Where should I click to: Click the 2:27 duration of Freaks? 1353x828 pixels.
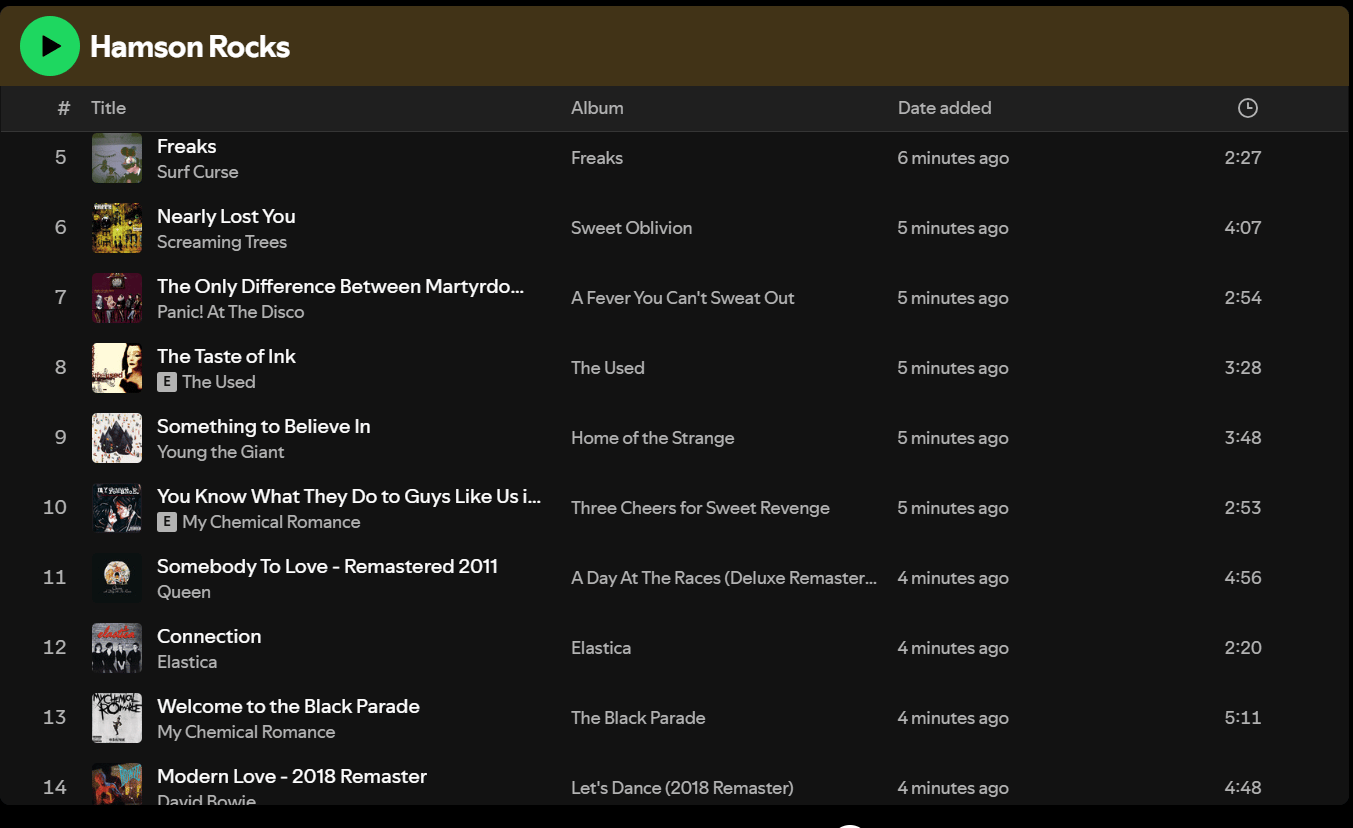click(x=1243, y=158)
